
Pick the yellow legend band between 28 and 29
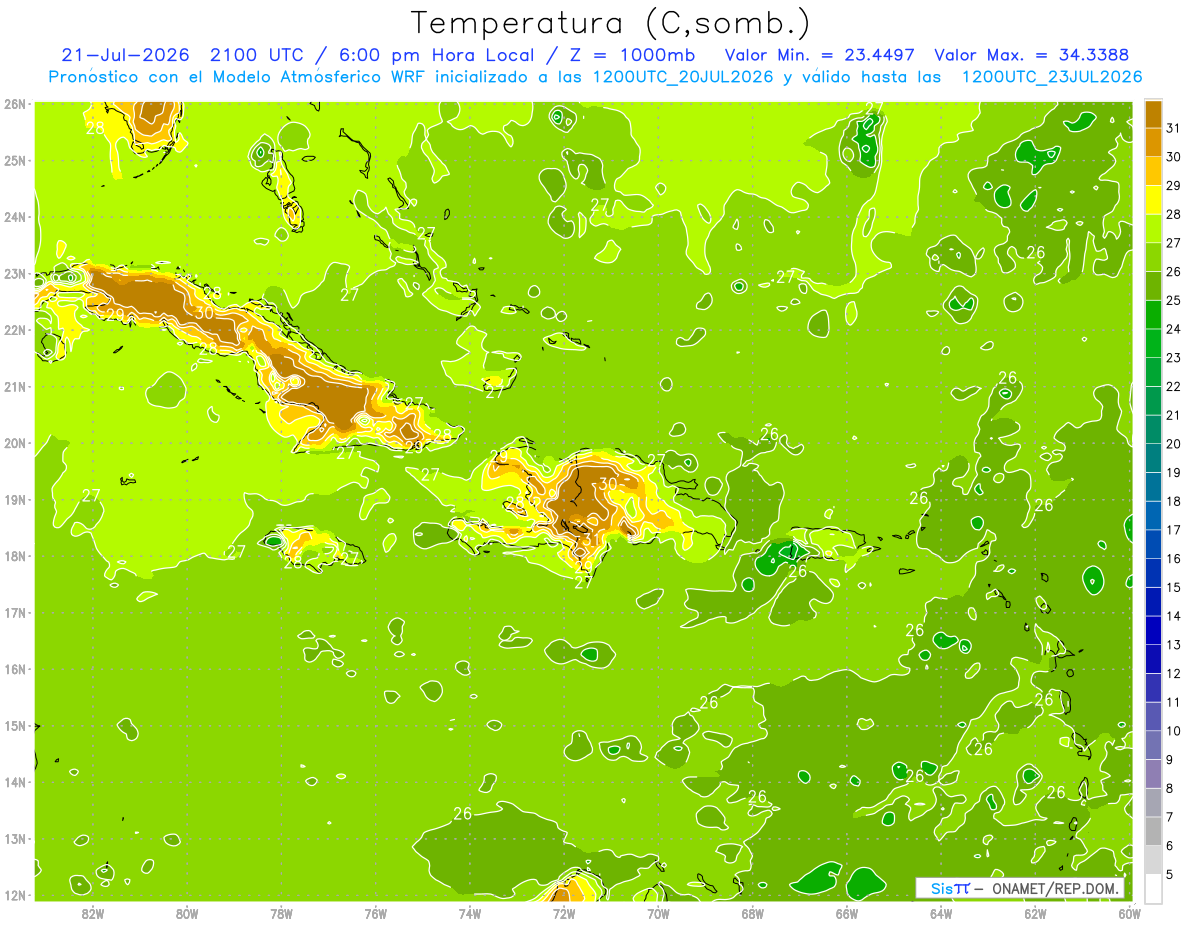click(1153, 200)
